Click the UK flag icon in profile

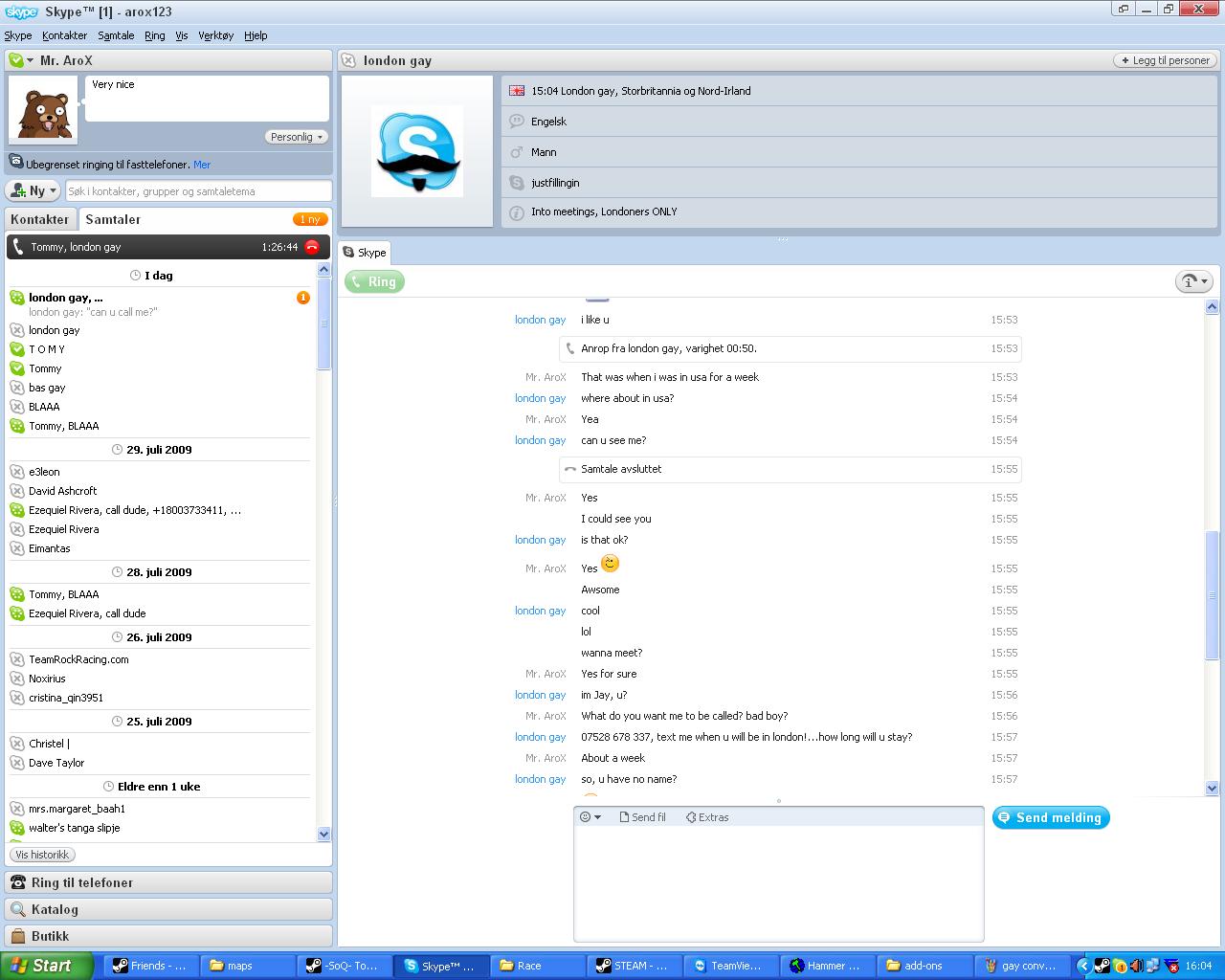click(517, 91)
